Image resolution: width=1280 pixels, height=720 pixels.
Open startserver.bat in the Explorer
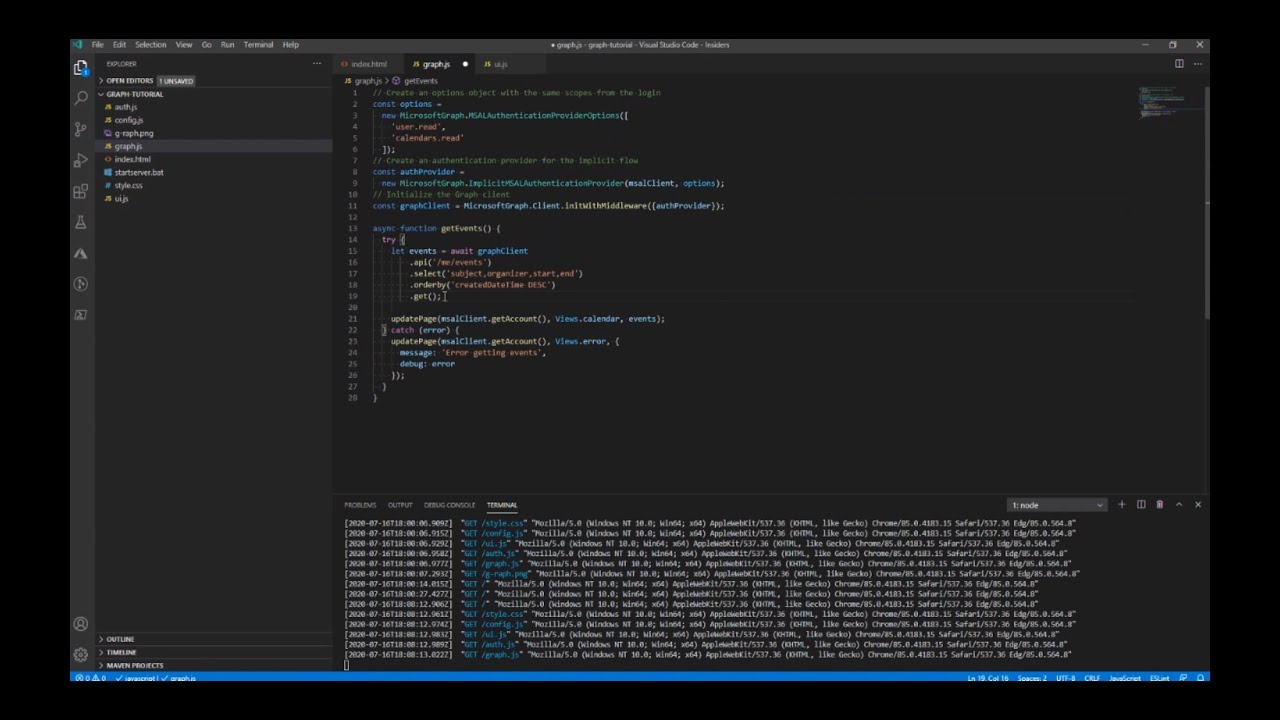pos(138,172)
